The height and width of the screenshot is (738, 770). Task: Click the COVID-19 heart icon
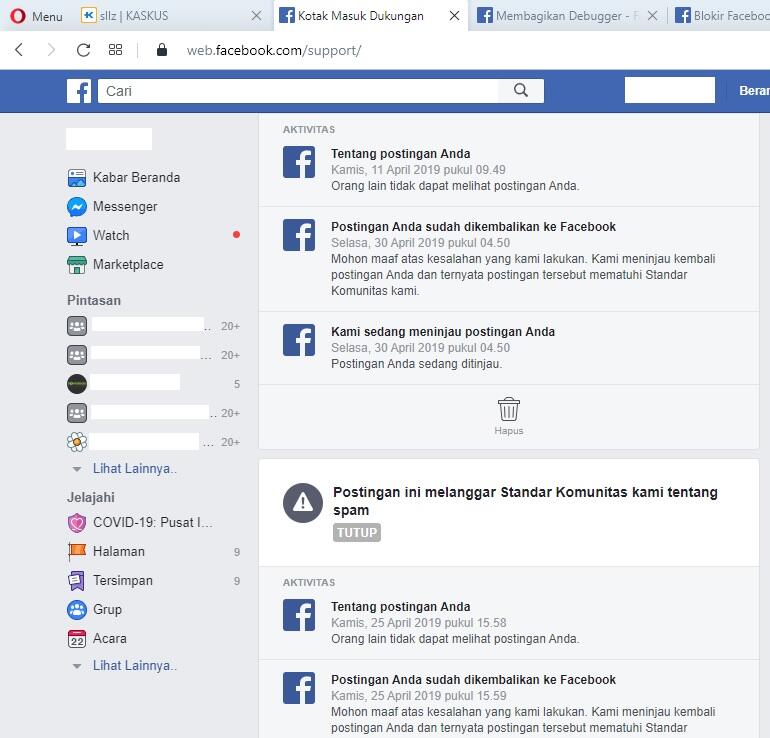point(77,522)
